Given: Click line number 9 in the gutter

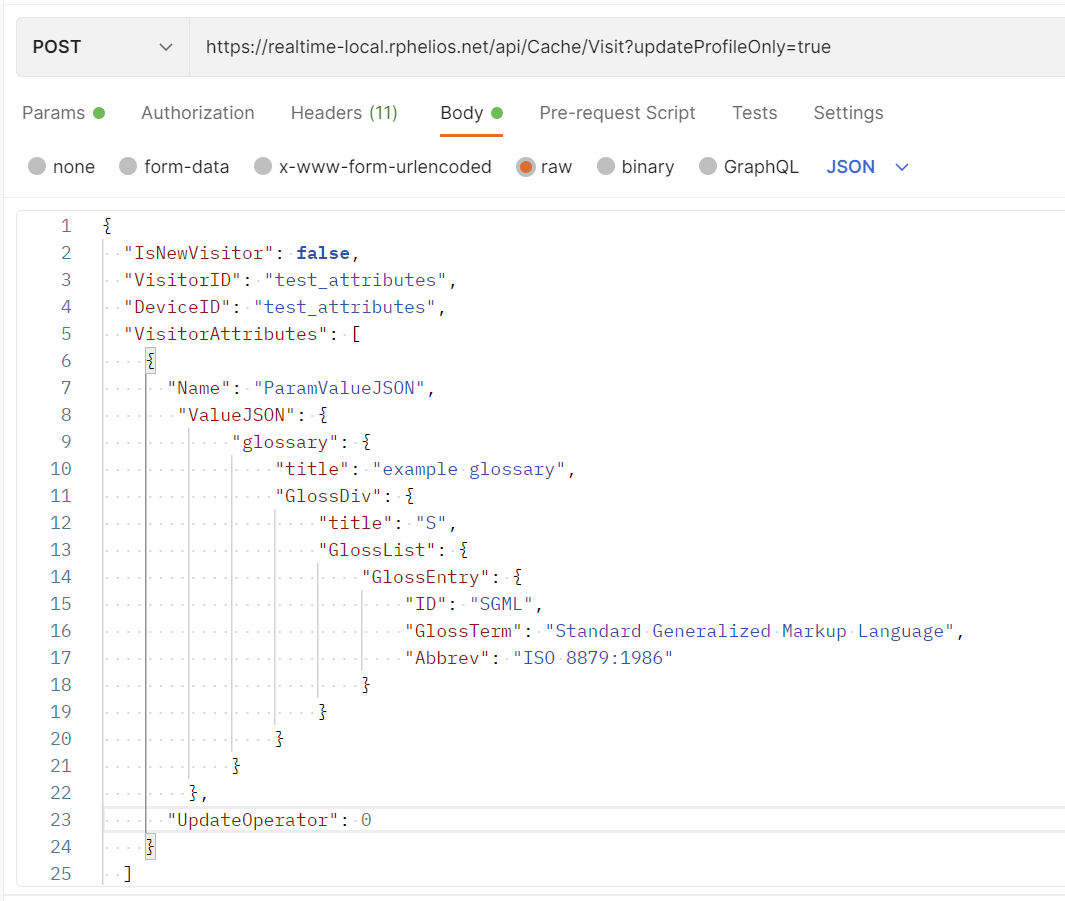Looking at the screenshot, I should tap(66, 442).
